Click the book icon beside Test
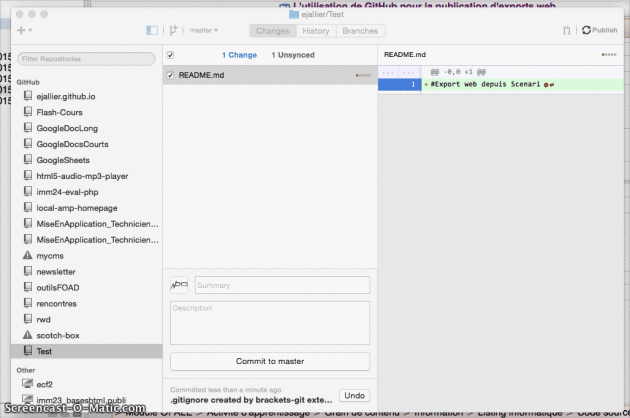This screenshot has width=630, height=418. 28,350
